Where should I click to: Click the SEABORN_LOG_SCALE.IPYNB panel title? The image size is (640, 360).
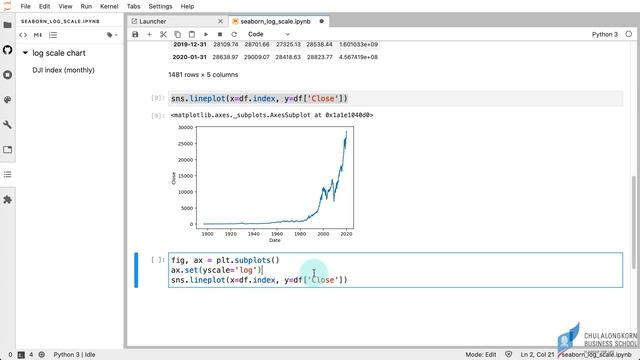click(60, 21)
